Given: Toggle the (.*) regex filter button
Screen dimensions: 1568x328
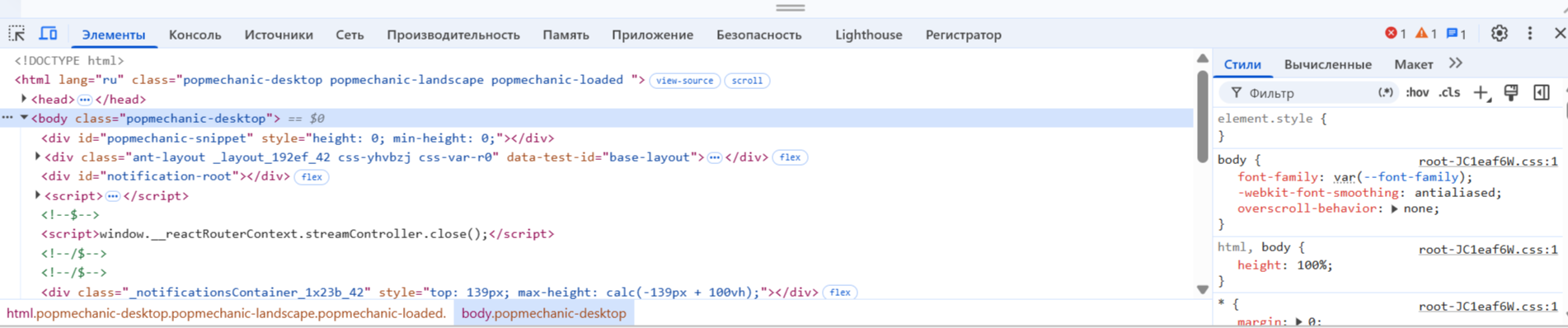Looking at the screenshot, I should click(1386, 93).
